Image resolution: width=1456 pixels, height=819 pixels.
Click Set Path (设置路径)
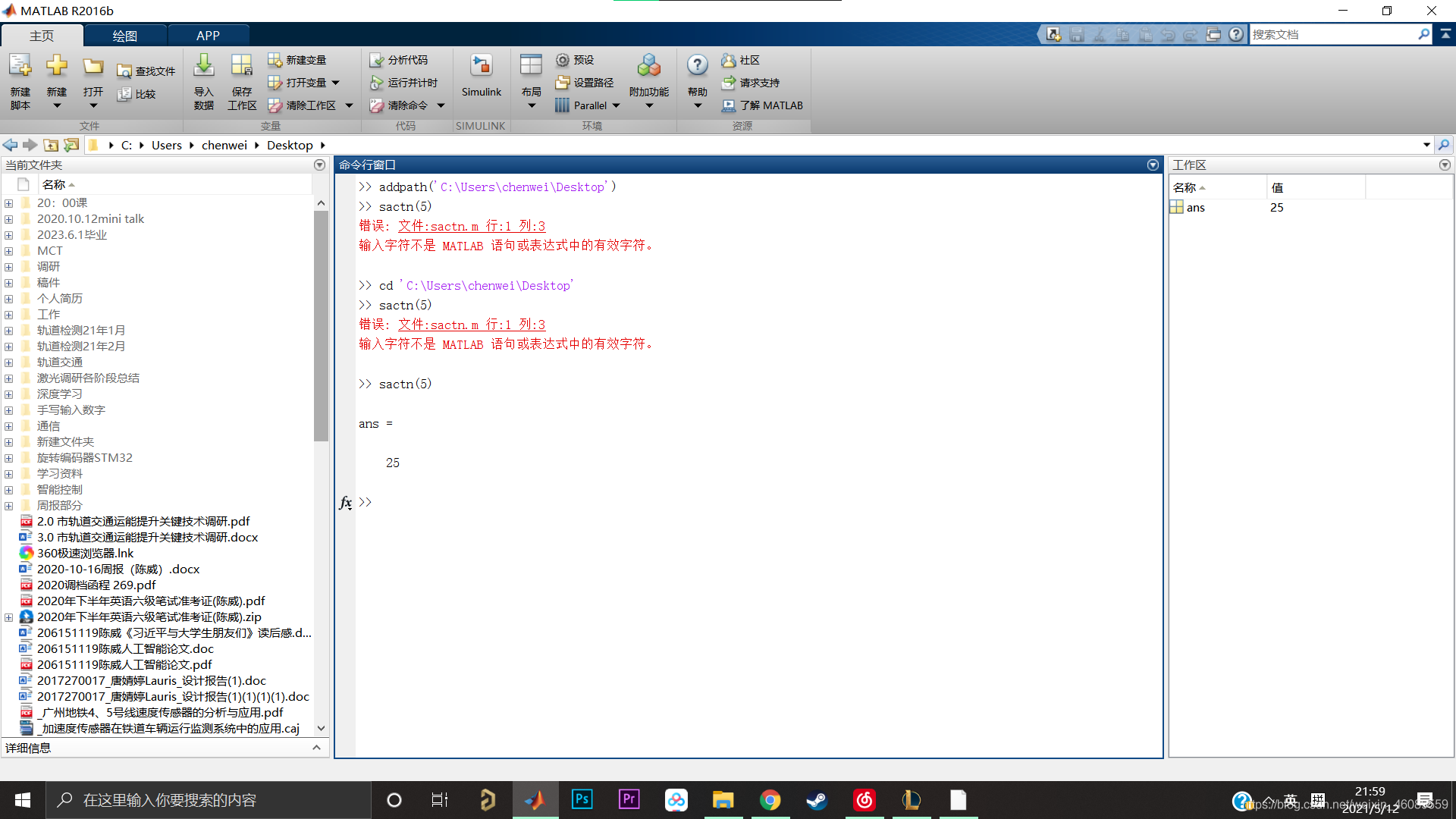coord(585,83)
